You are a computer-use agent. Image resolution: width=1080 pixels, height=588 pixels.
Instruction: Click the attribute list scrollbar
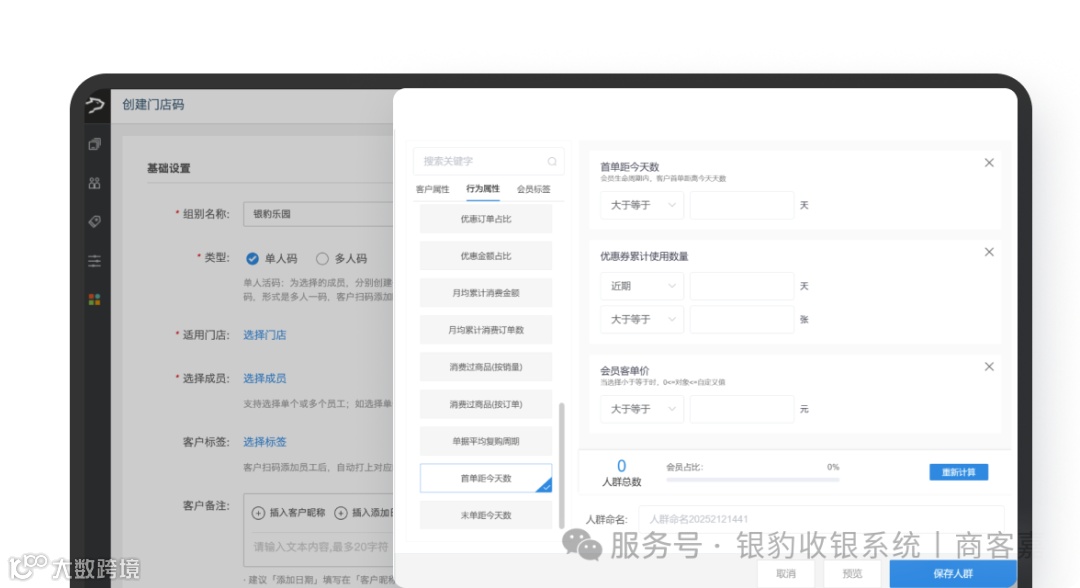[561, 465]
